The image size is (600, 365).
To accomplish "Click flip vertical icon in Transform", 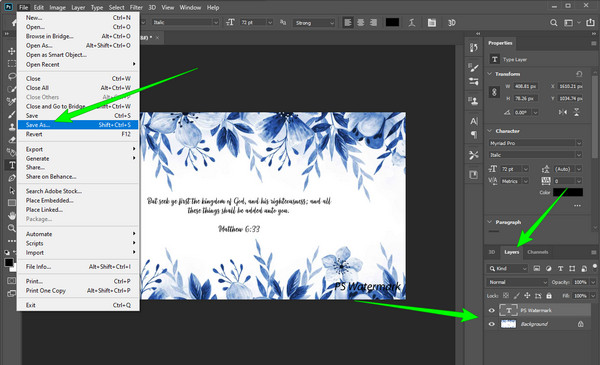I will click(576, 112).
